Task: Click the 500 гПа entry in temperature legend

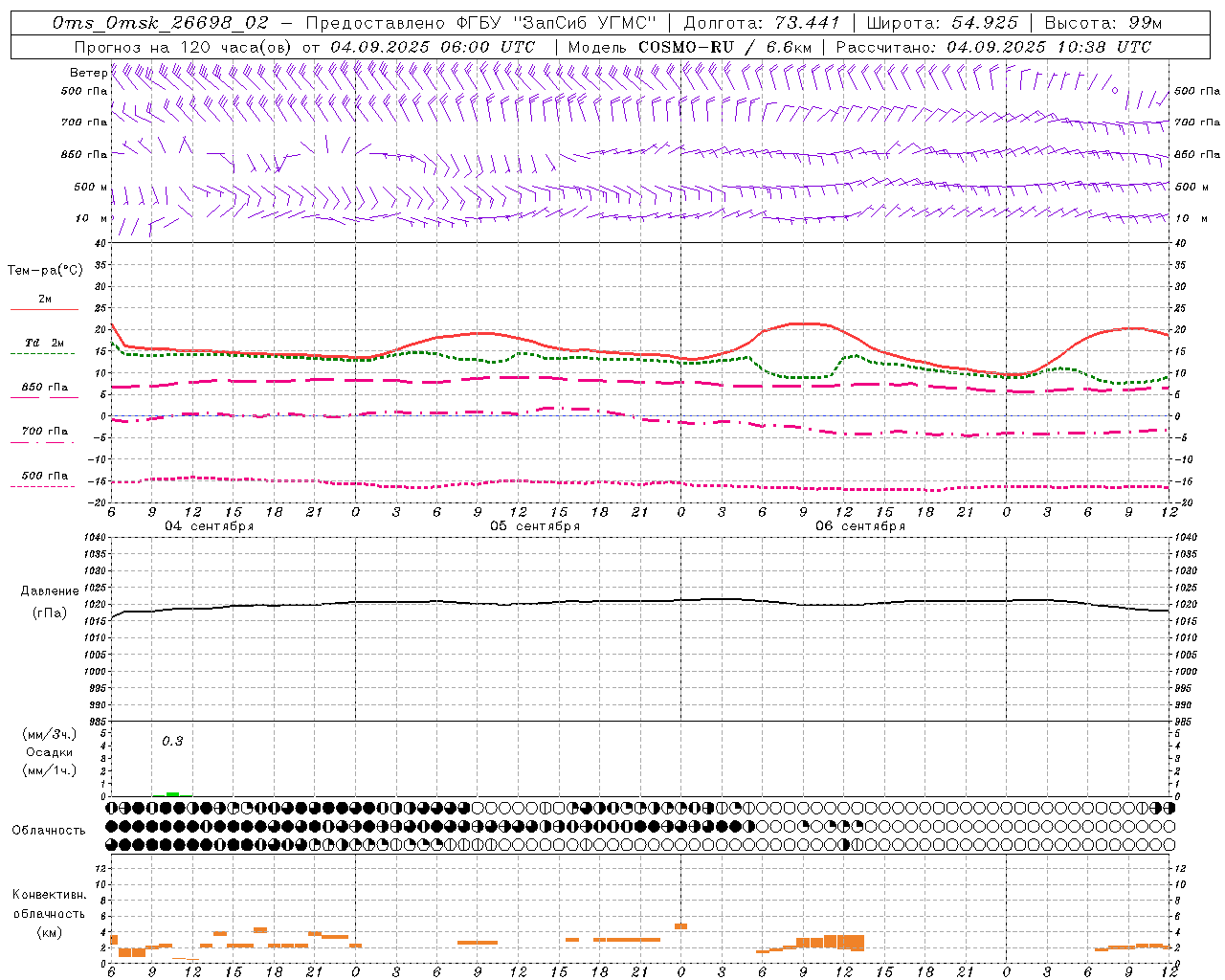Action: click(45, 476)
